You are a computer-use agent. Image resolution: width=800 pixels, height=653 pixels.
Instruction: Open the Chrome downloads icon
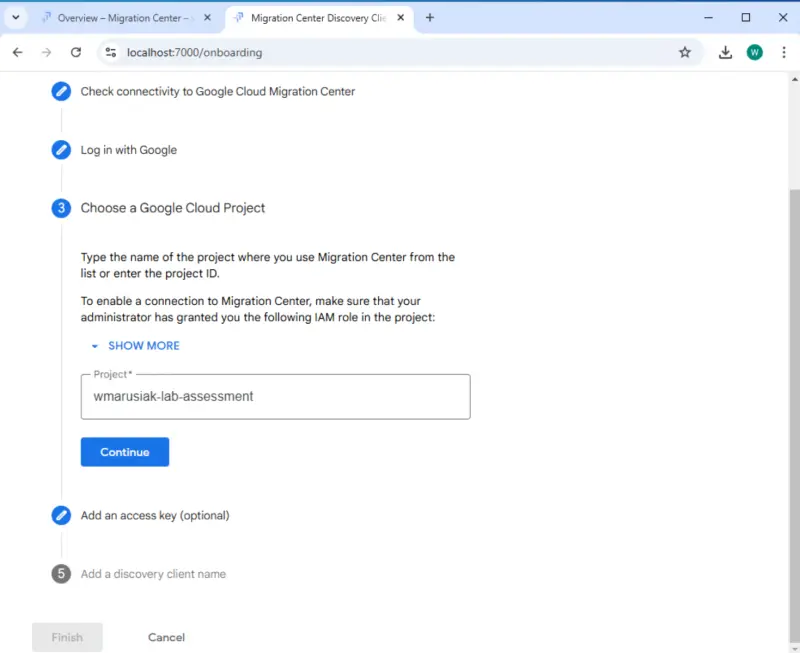click(x=725, y=52)
